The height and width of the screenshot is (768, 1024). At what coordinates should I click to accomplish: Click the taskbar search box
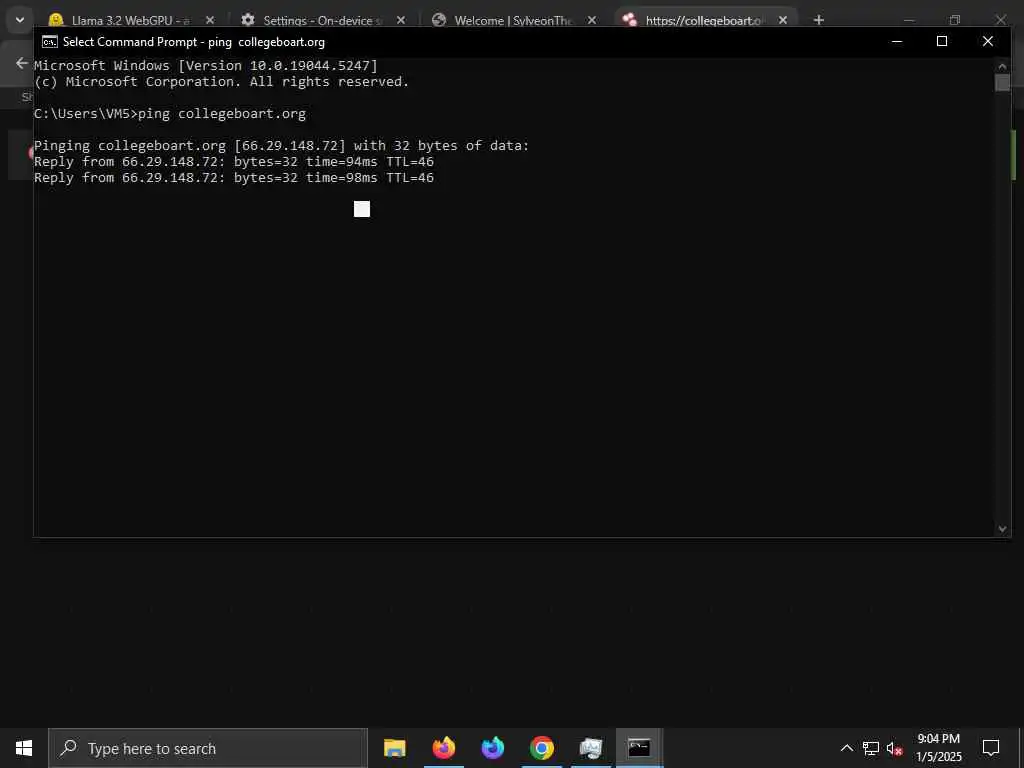208,748
